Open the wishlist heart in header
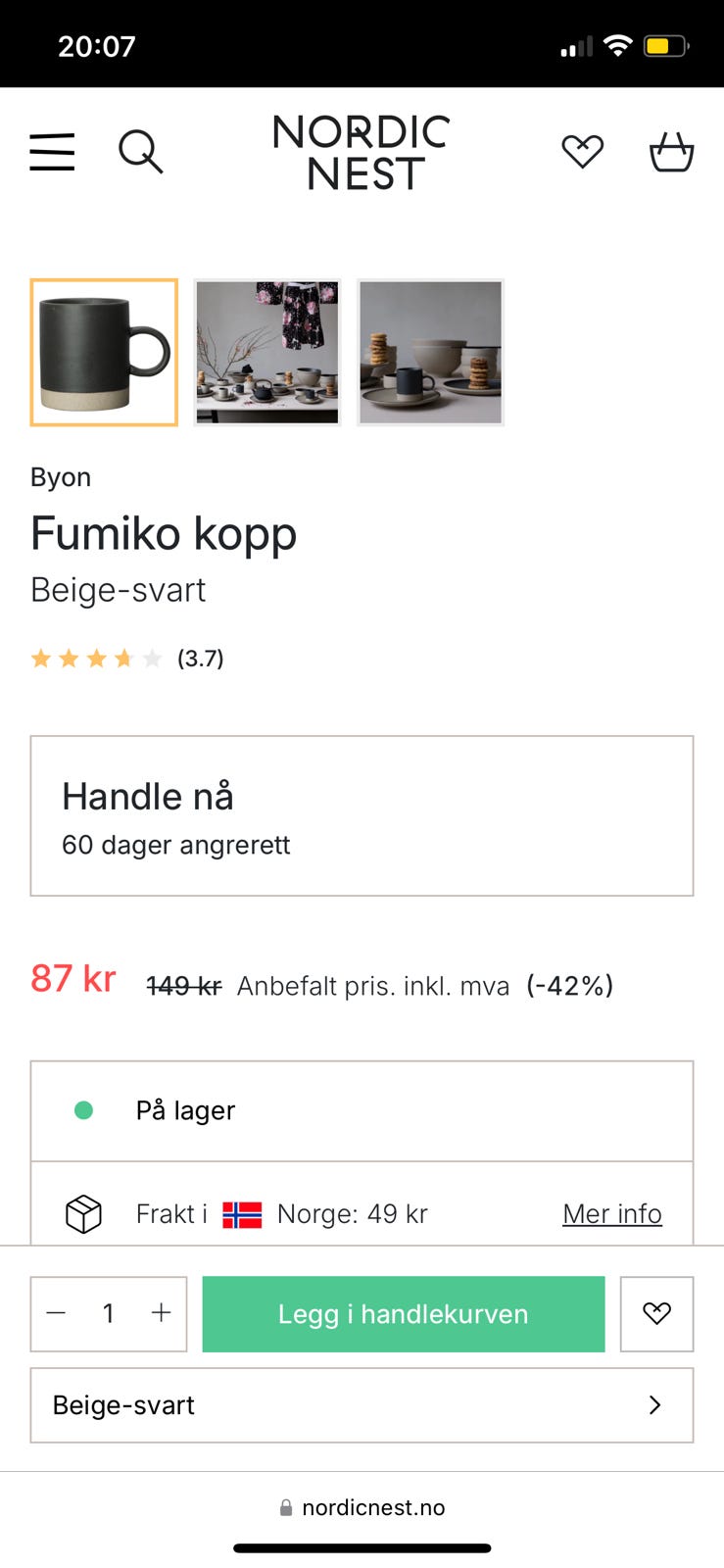724x1568 pixels. coord(582,152)
